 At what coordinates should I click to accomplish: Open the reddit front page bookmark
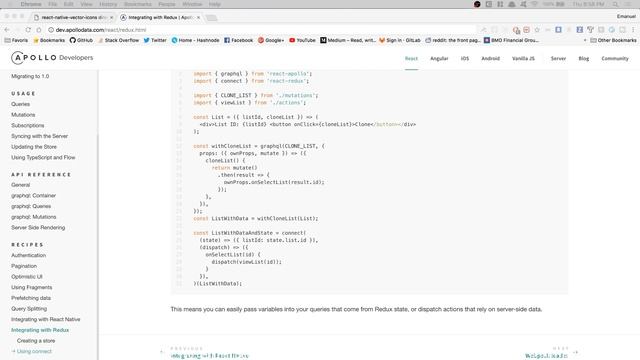click(453, 40)
